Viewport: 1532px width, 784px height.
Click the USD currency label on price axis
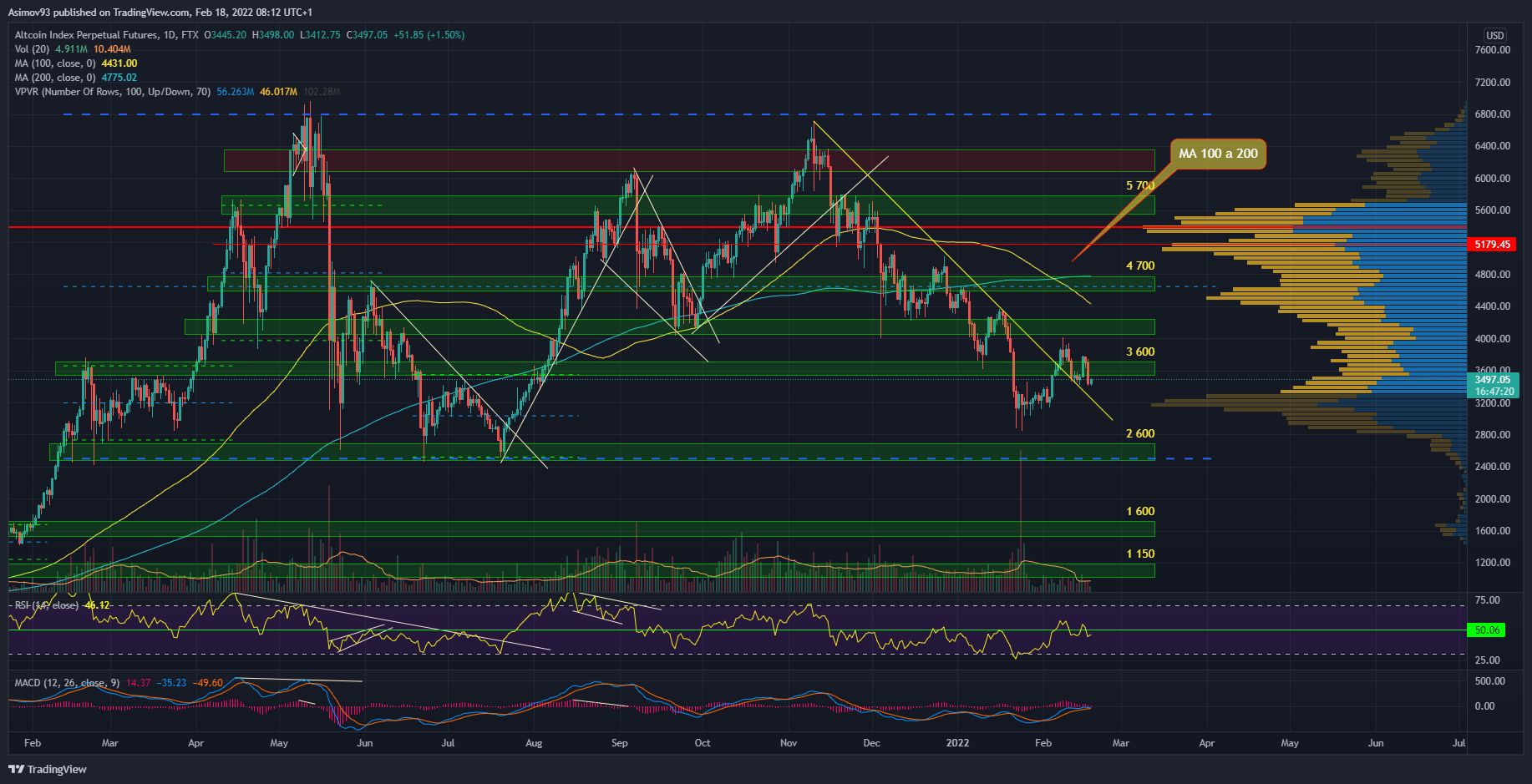click(1494, 35)
